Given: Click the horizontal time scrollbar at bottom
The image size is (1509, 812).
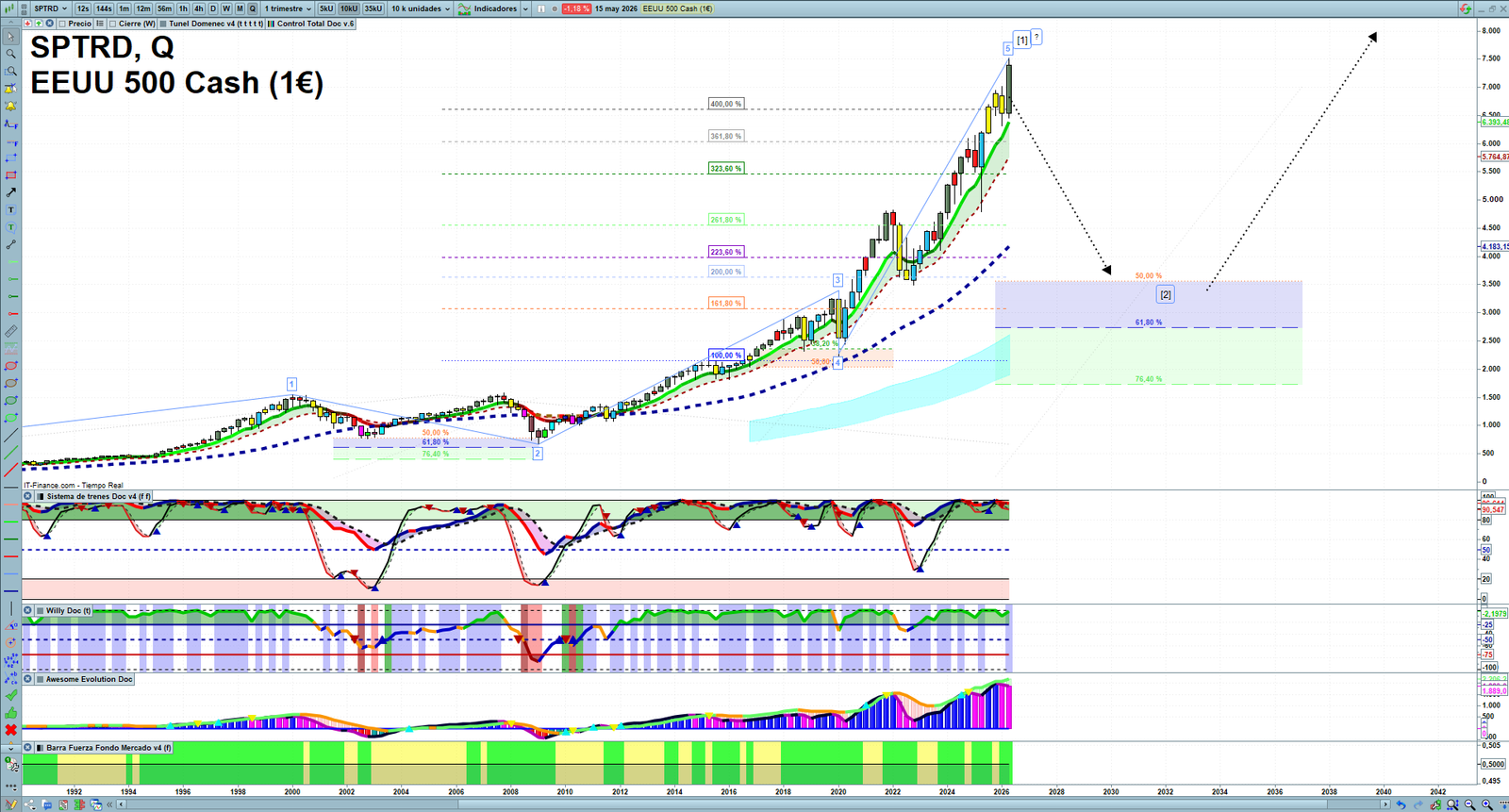Looking at the screenshot, I should 754,804.
